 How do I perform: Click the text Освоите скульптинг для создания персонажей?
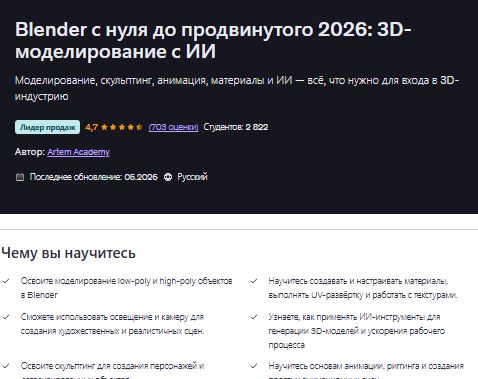[112, 370]
